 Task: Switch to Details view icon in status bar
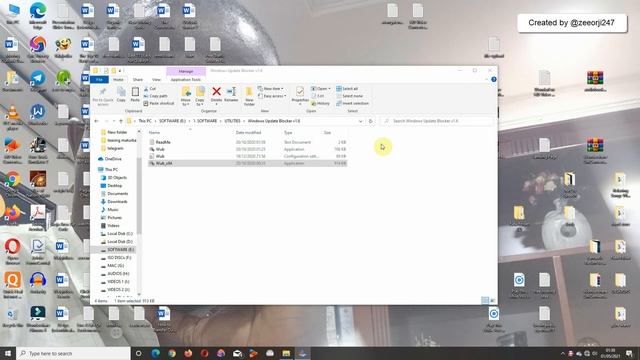coord(485,300)
